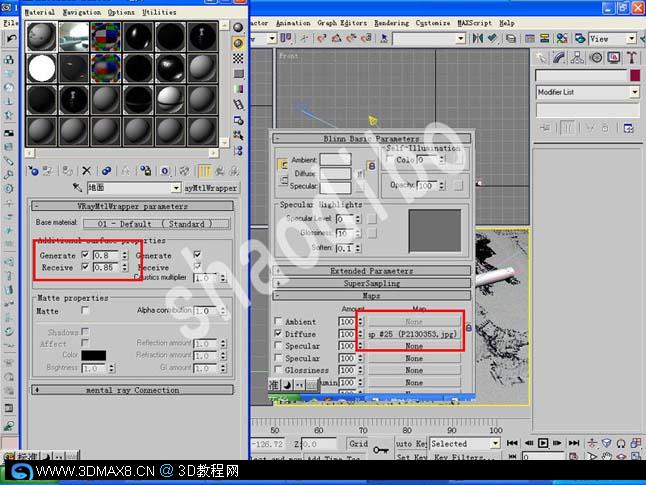Click Get Material icon in Material Editor
This screenshot has width=646, height=485.
coord(33,171)
